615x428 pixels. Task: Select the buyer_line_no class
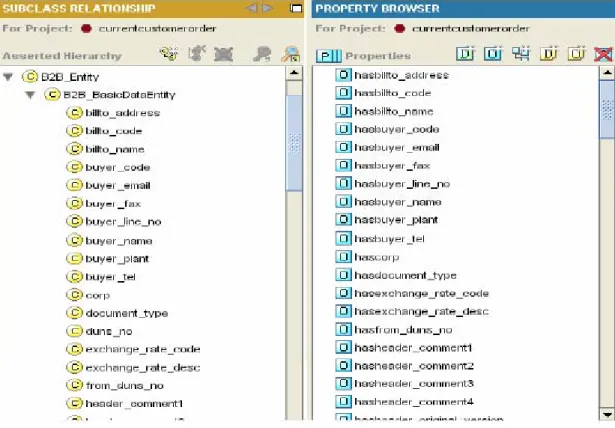pyautogui.click(x=123, y=222)
